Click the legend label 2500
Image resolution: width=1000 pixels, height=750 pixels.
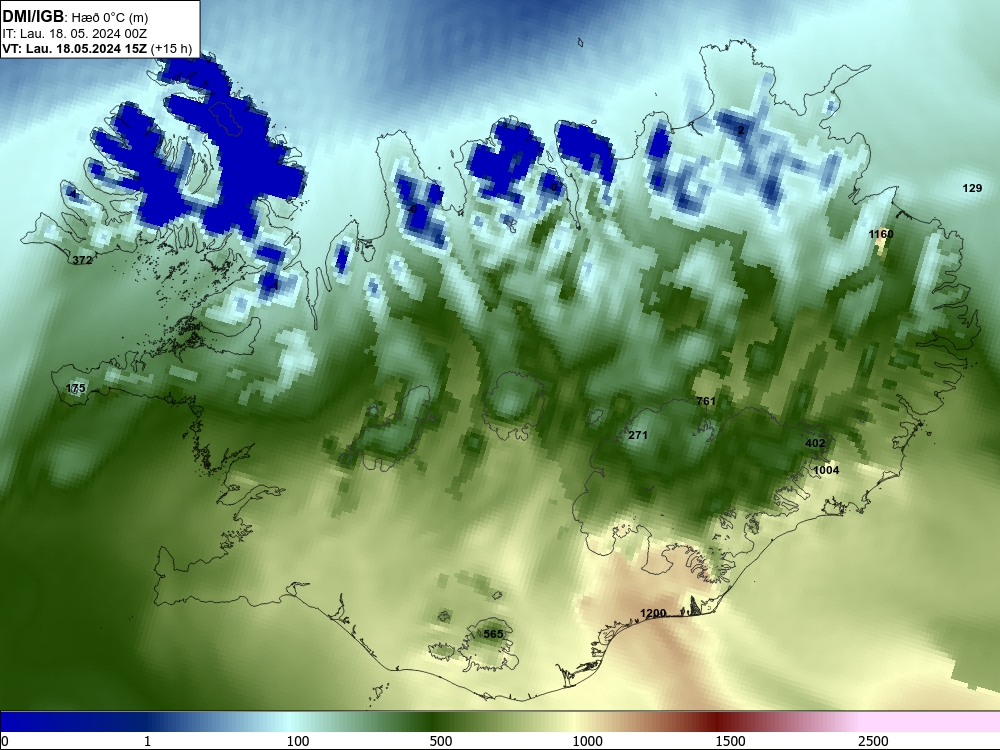pyautogui.click(x=873, y=740)
